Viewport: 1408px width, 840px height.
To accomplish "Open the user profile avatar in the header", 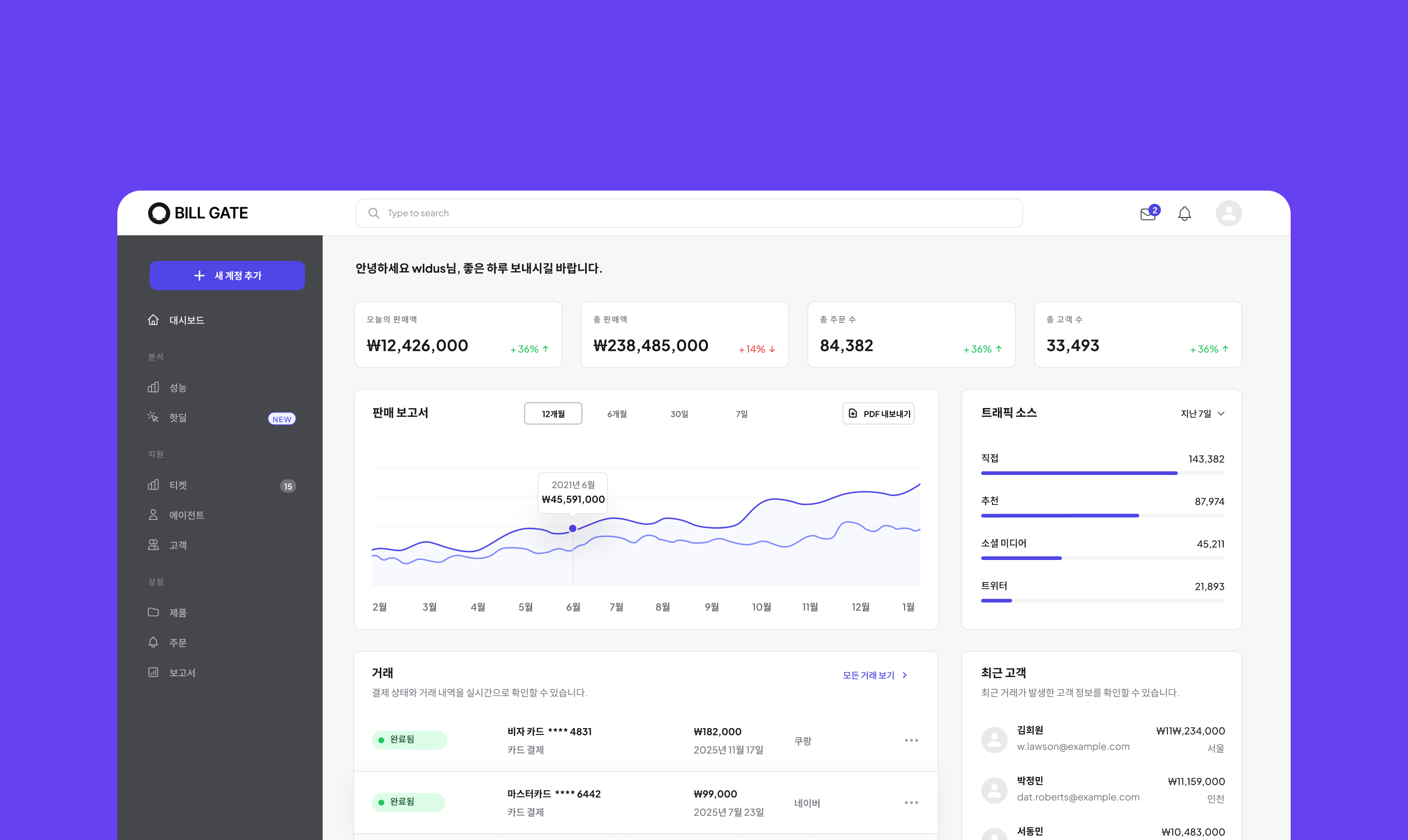I will click(1229, 214).
